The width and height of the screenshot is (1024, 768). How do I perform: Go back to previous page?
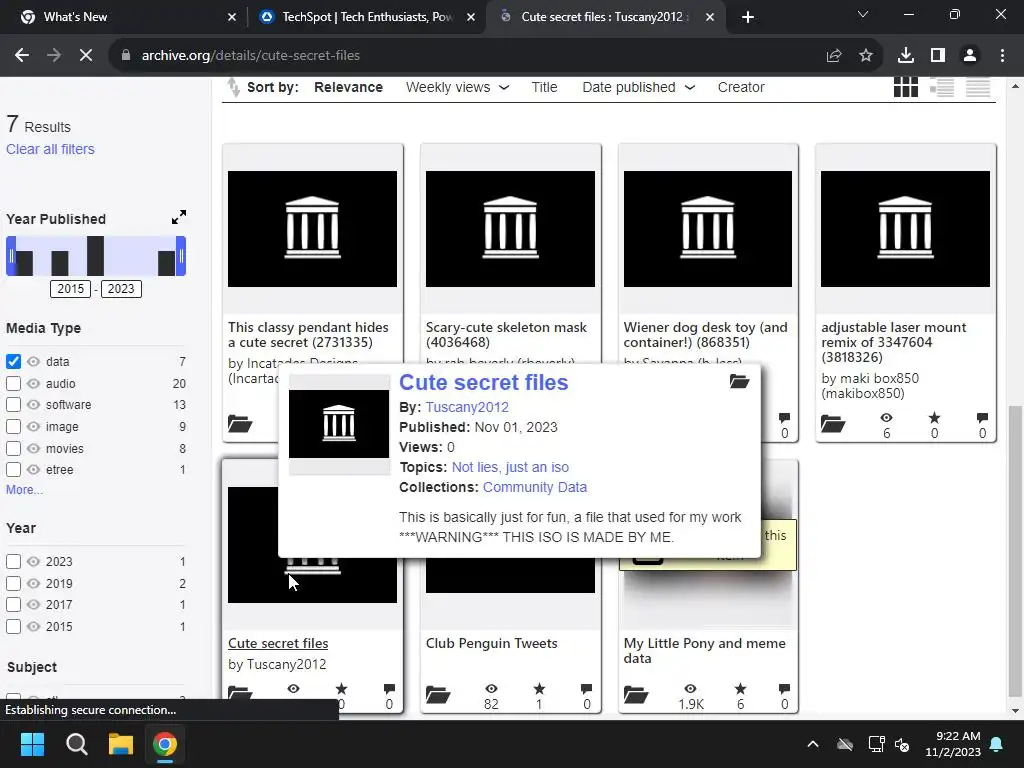click(x=22, y=56)
